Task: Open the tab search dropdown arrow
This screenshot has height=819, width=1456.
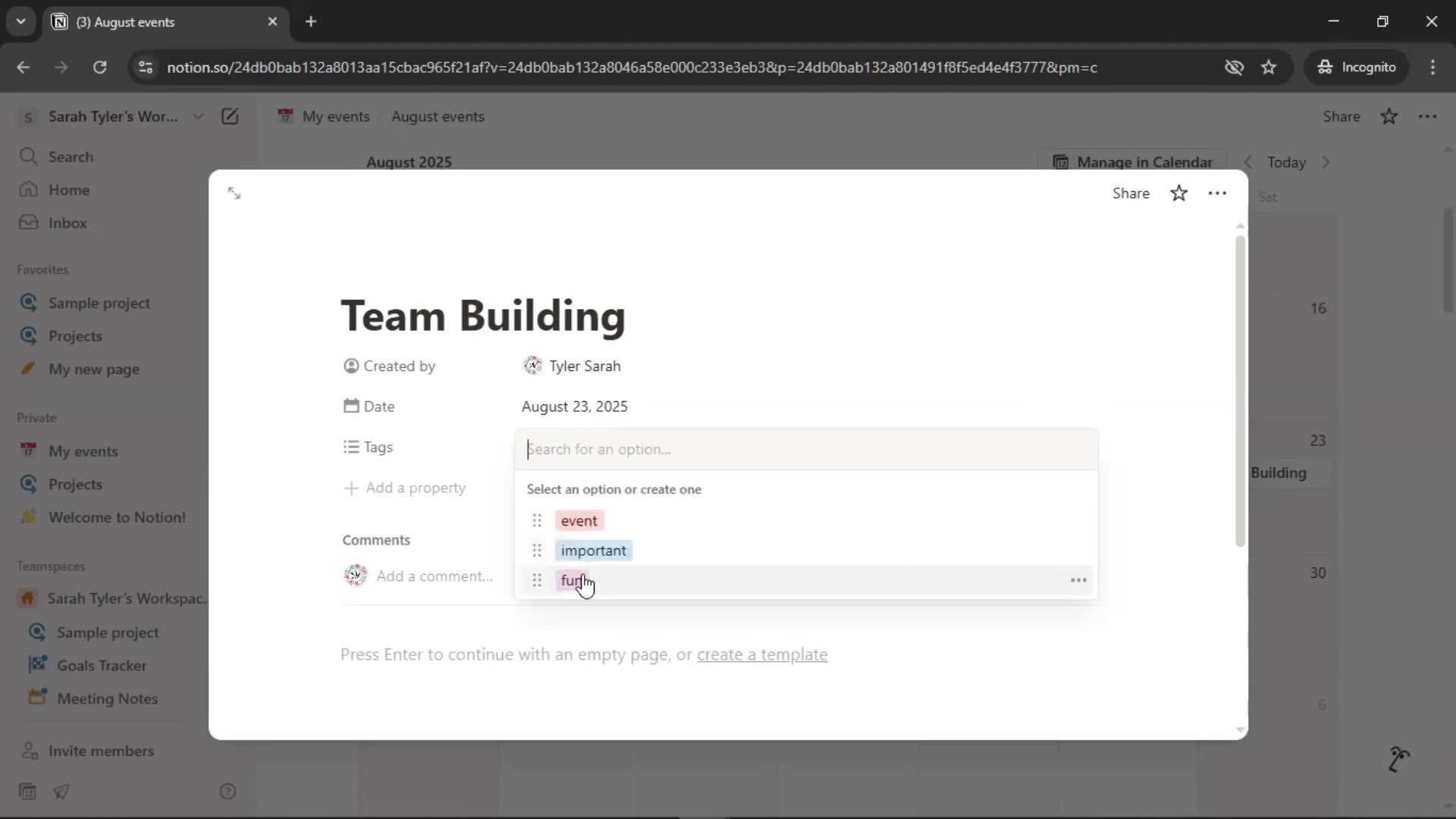Action: (x=20, y=21)
